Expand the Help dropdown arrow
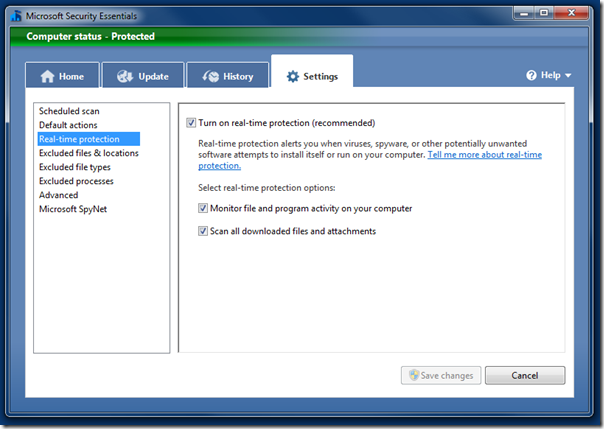 [x=568, y=75]
